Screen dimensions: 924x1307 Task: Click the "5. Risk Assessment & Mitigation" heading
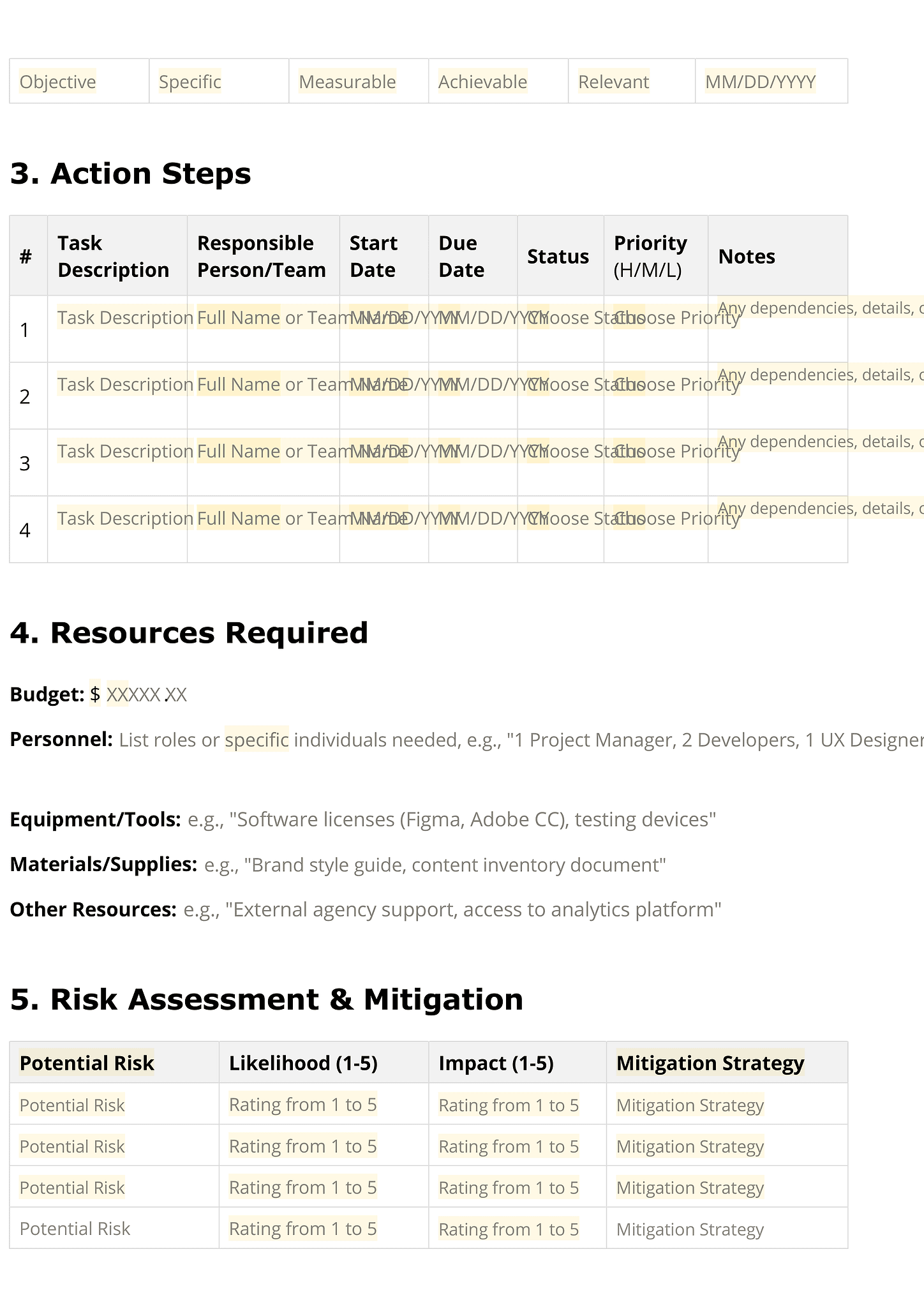click(x=267, y=999)
